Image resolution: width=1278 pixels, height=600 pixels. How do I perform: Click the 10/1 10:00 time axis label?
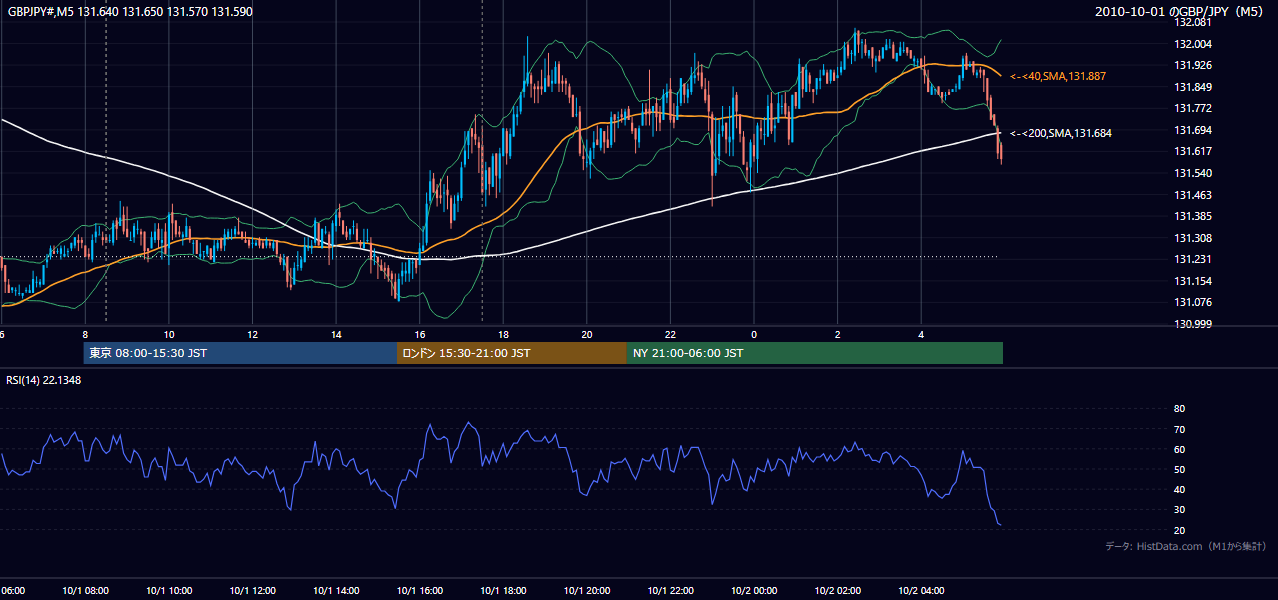(169, 590)
